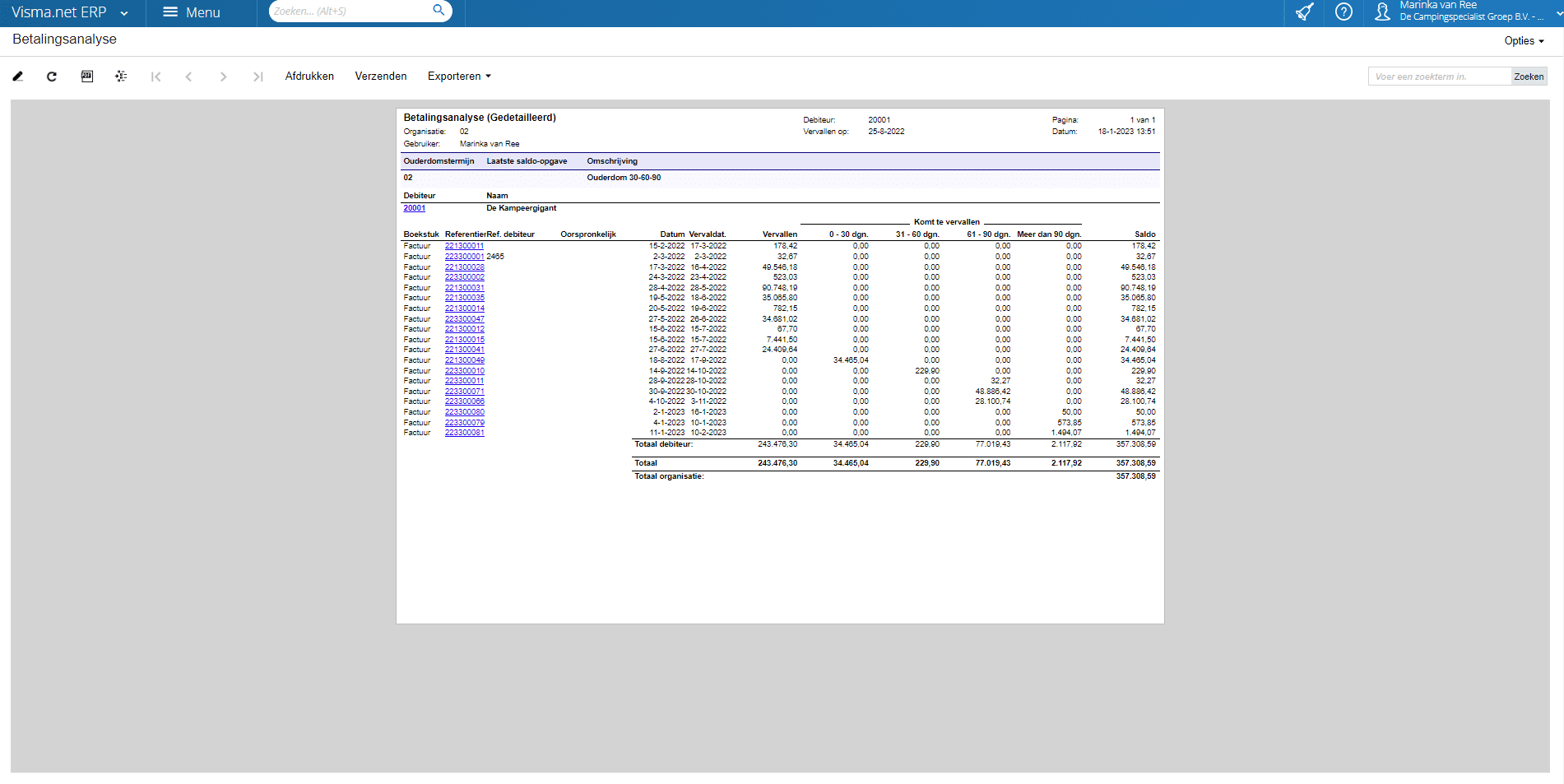Open the notifications bell icon

[x=1304, y=12]
